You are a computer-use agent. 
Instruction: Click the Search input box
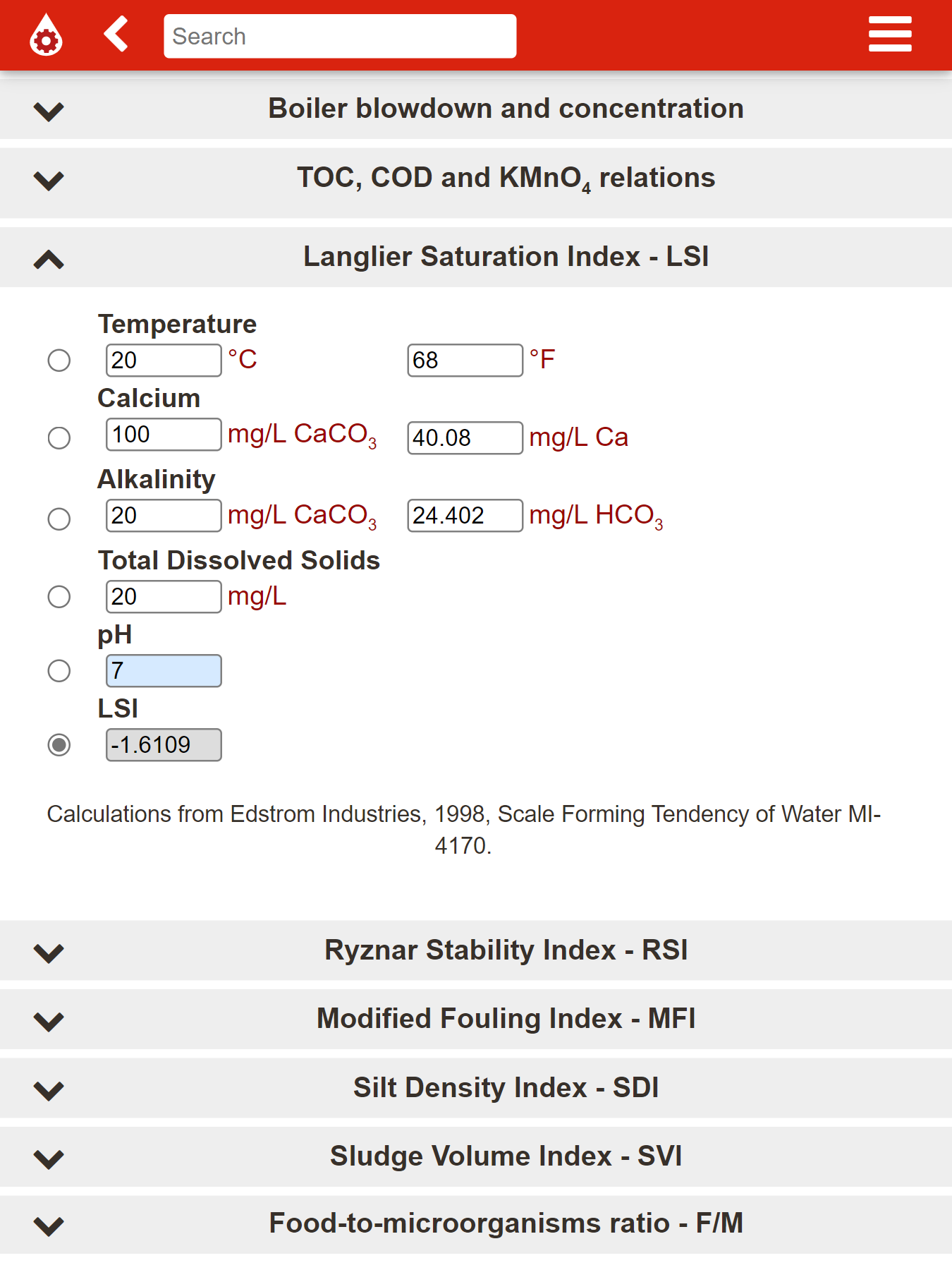point(340,36)
